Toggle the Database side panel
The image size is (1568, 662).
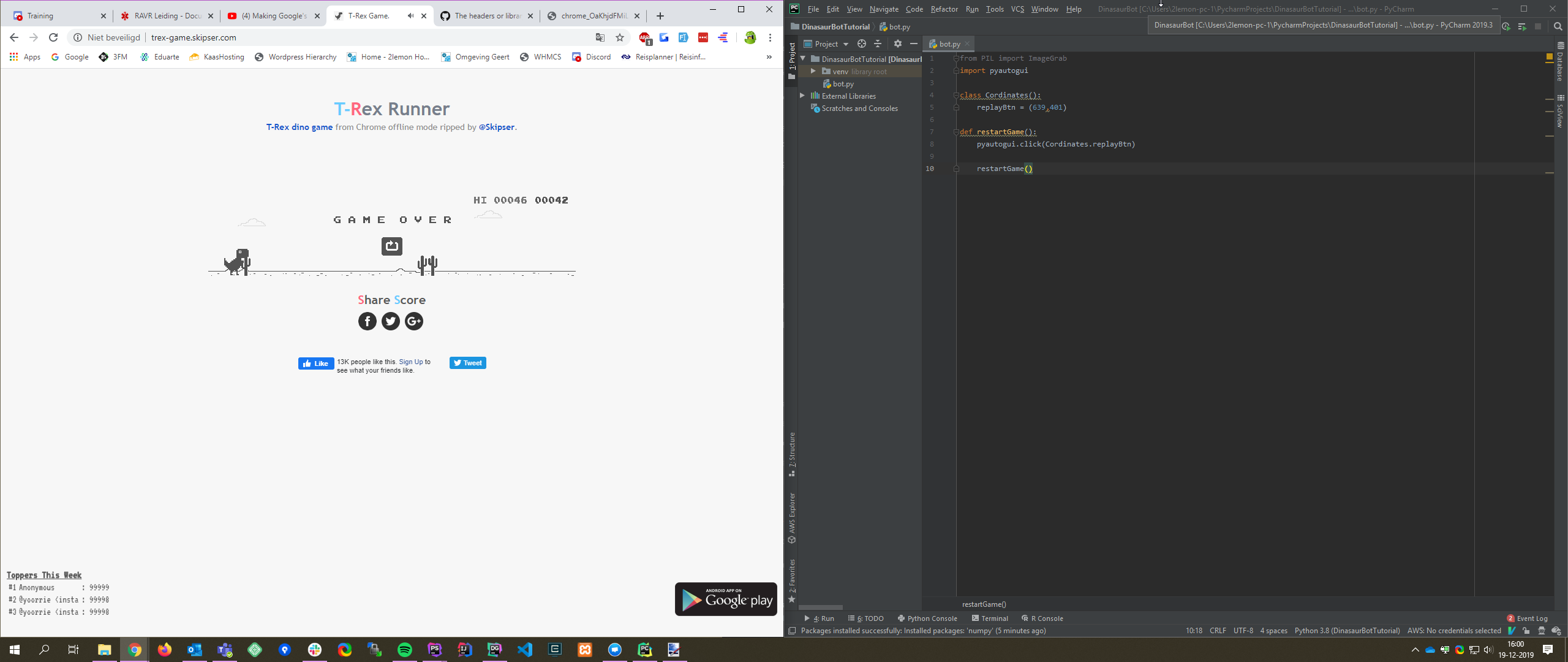coord(1560,61)
